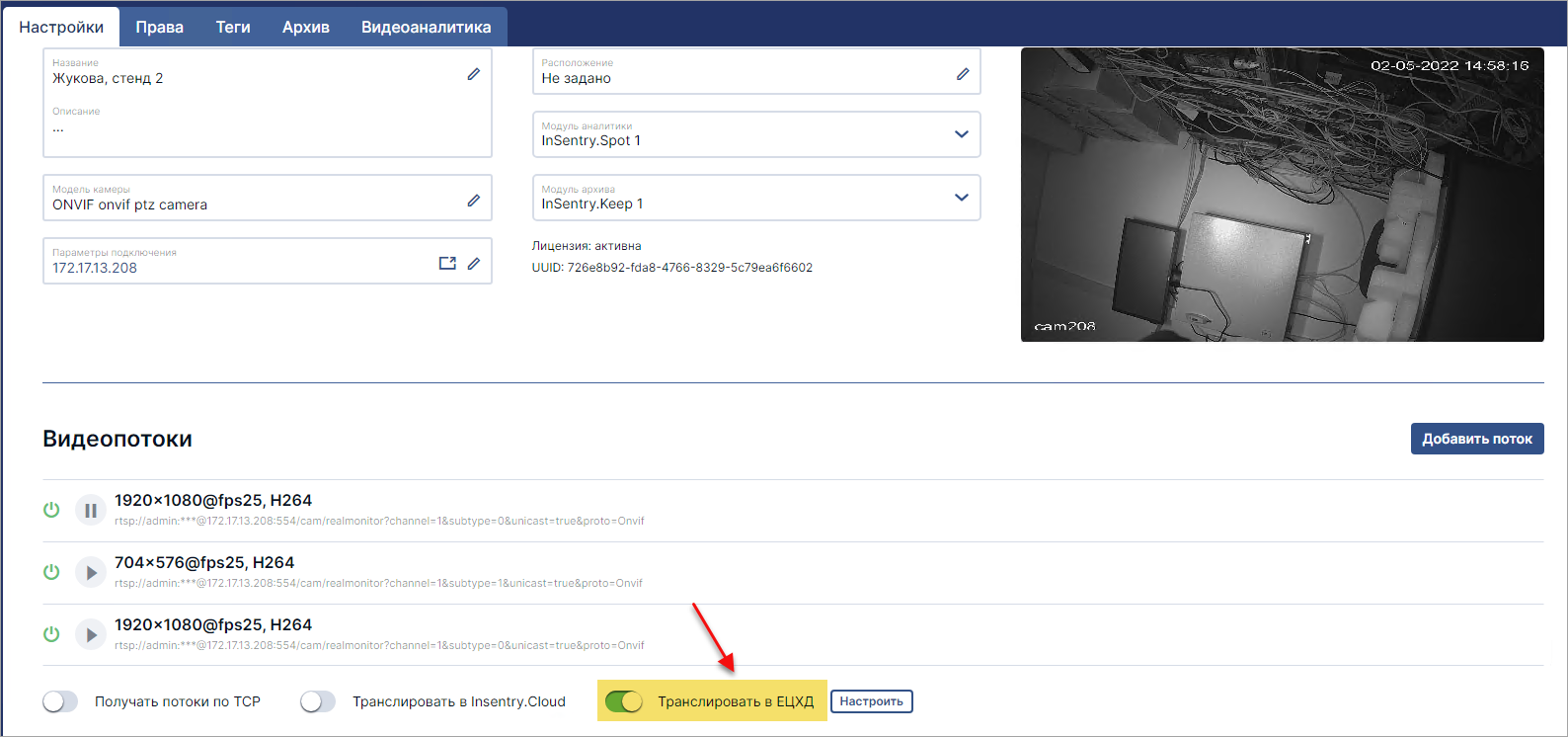Viewport: 1568px width, 737px height.
Task: Play the 704×576 stream
Action: click(x=91, y=573)
